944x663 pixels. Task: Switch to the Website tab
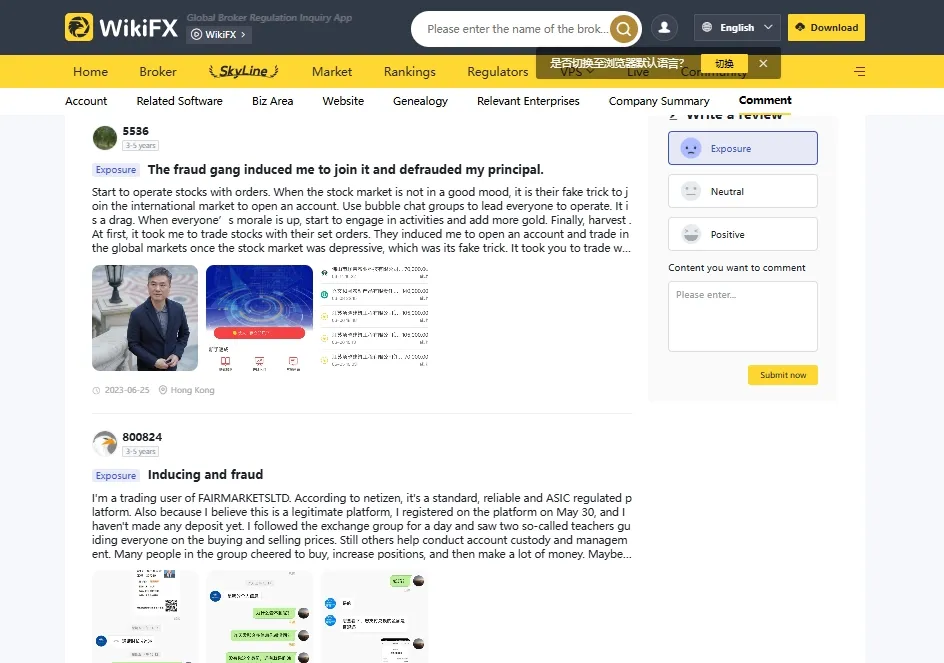point(343,101)
